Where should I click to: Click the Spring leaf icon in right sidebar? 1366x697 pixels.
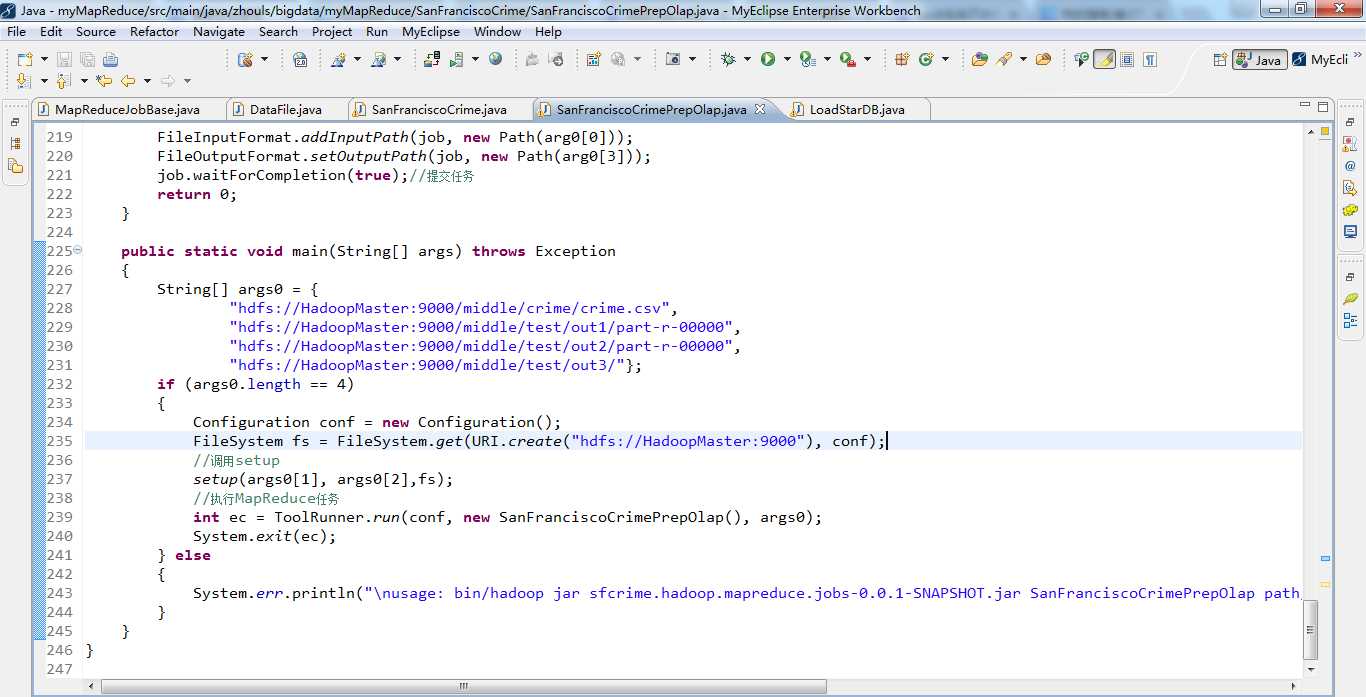[1350, 298]
